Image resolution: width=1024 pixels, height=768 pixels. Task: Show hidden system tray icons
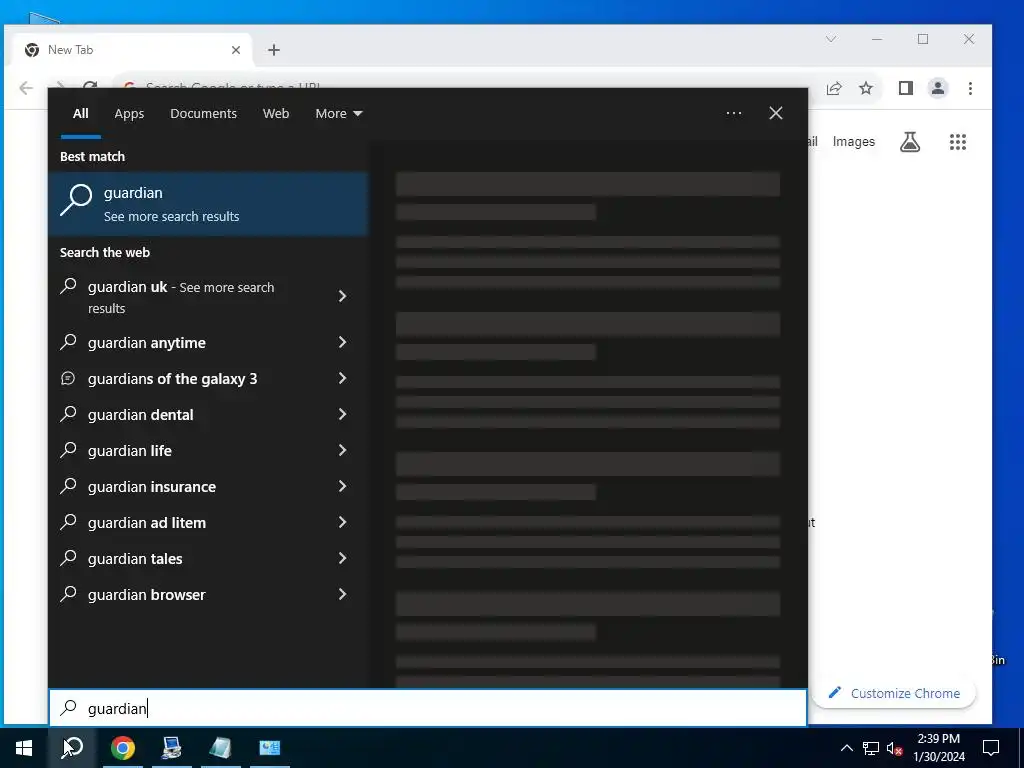(846, 748)
